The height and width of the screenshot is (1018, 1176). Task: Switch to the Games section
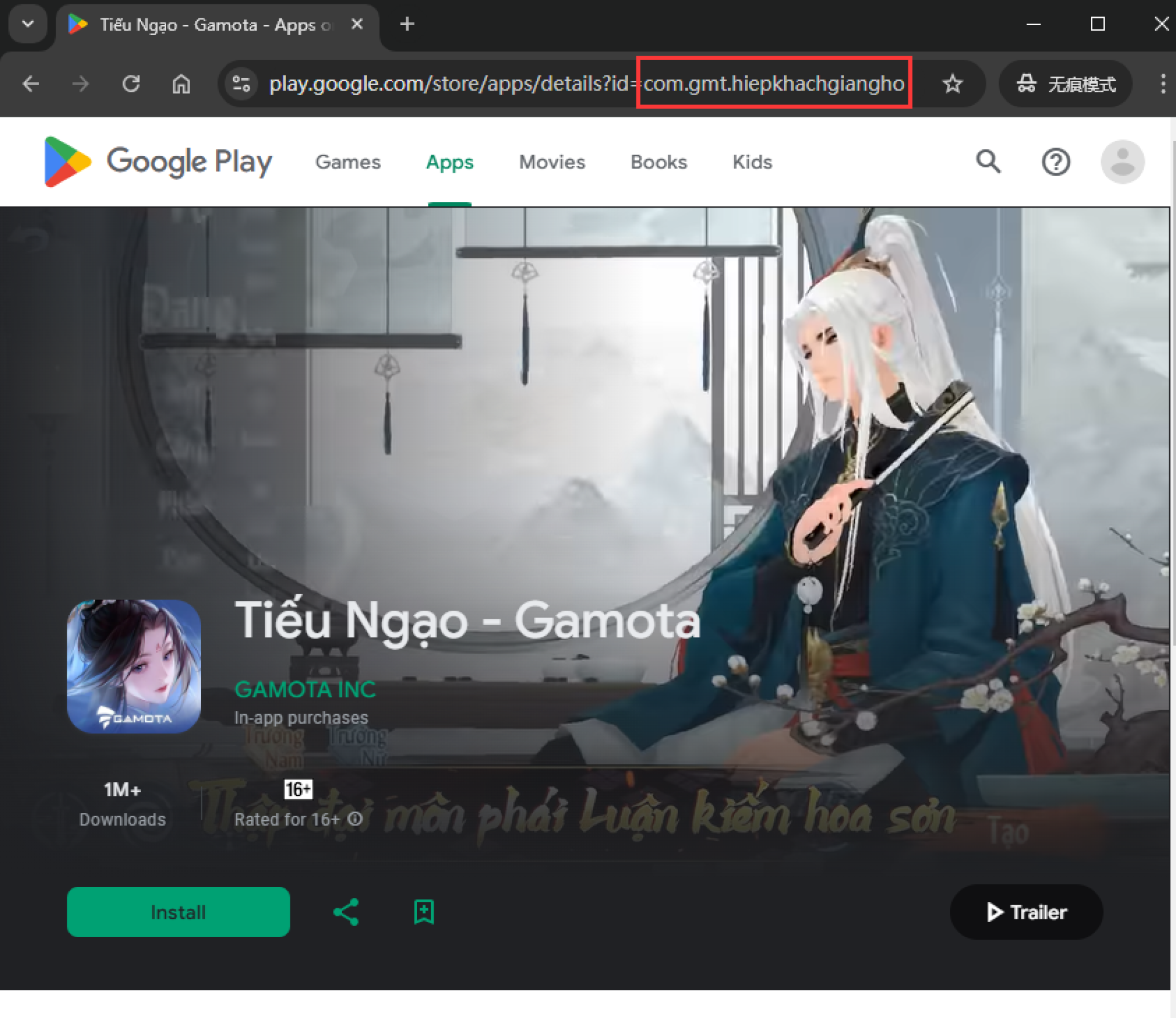[x=348, y=162]
